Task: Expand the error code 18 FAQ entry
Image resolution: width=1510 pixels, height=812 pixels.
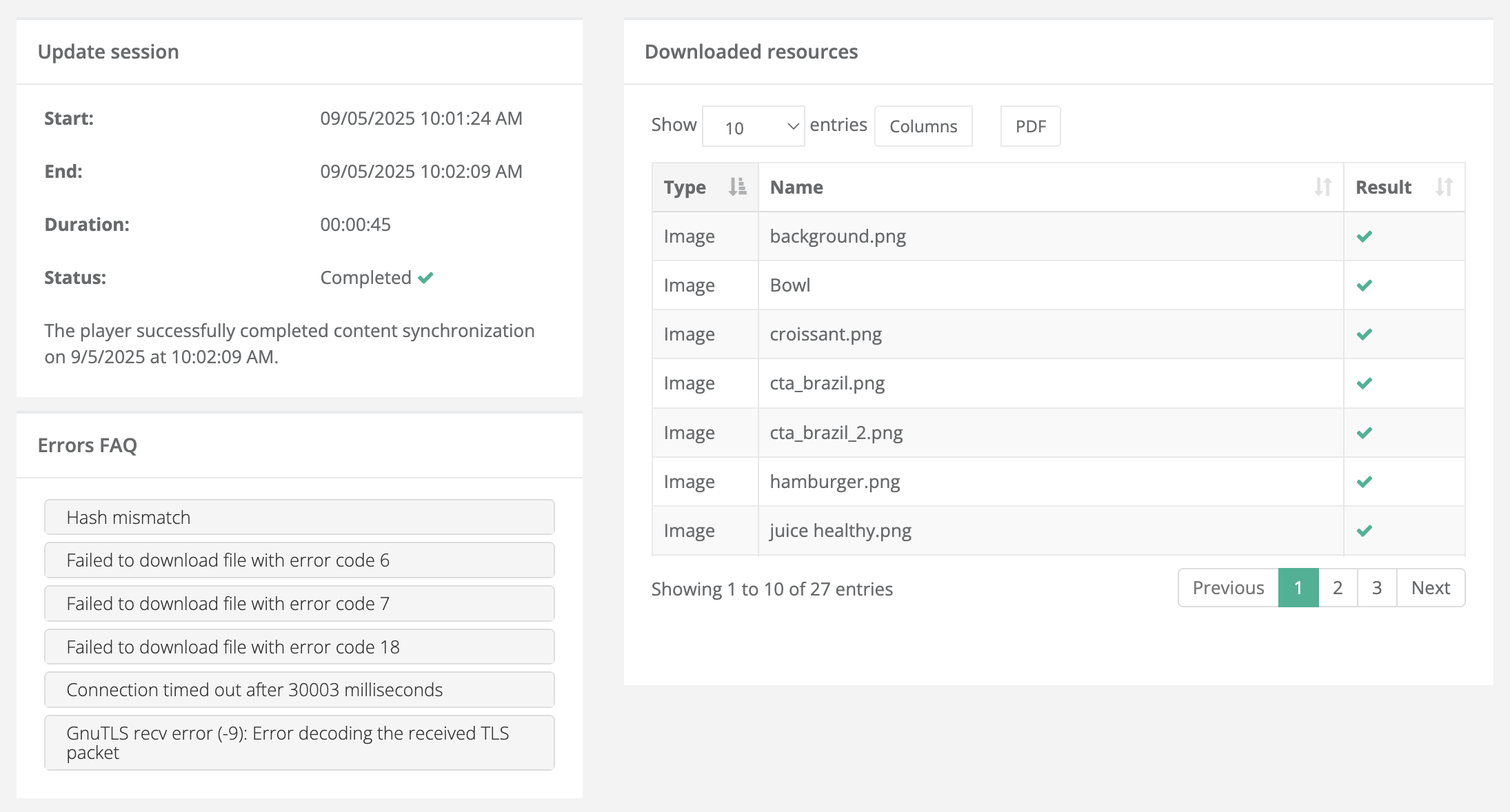Action: (299, 647)
